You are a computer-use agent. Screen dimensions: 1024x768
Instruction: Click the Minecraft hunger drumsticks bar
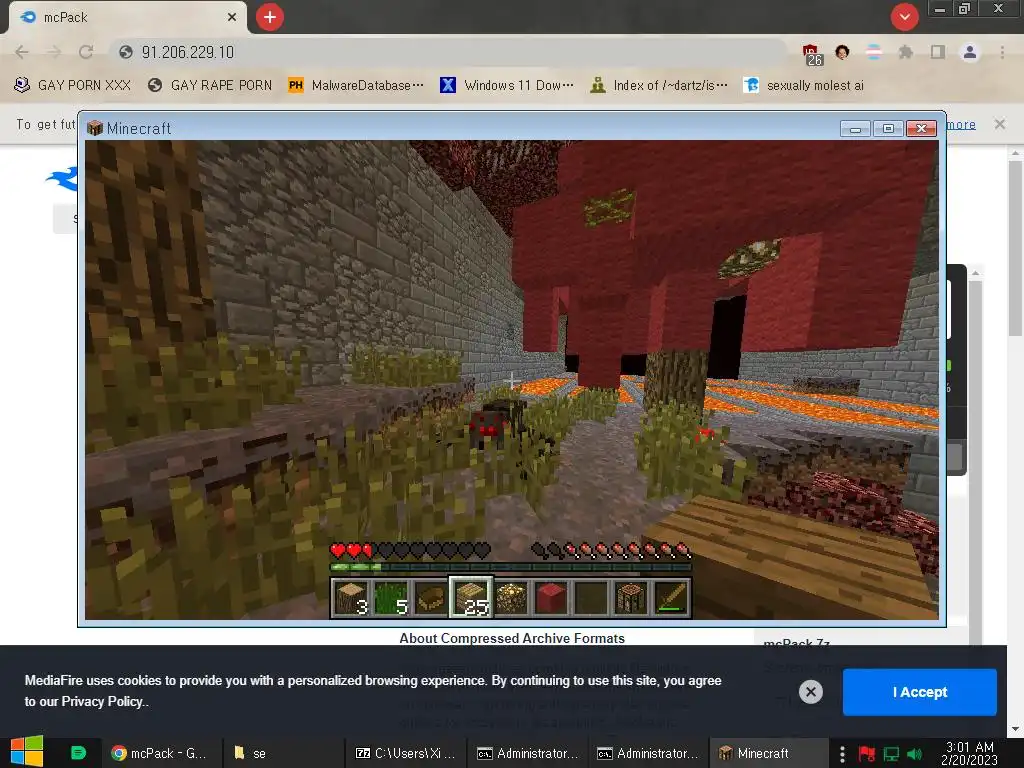(x=611, y=551)
